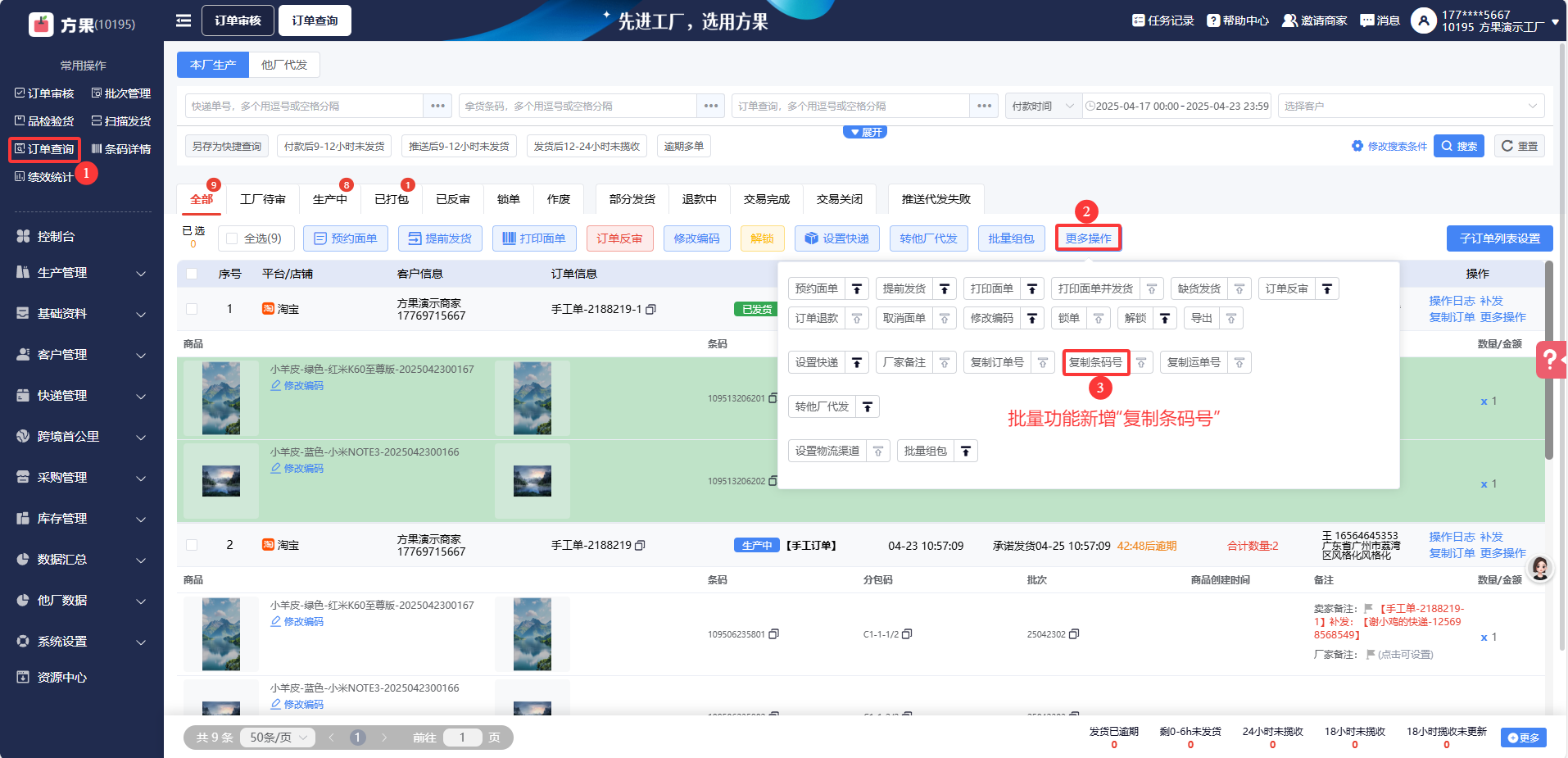1568x758 pixels.
Task: Copy barcode 109506235801 icon
Action: tap(774, 634)
